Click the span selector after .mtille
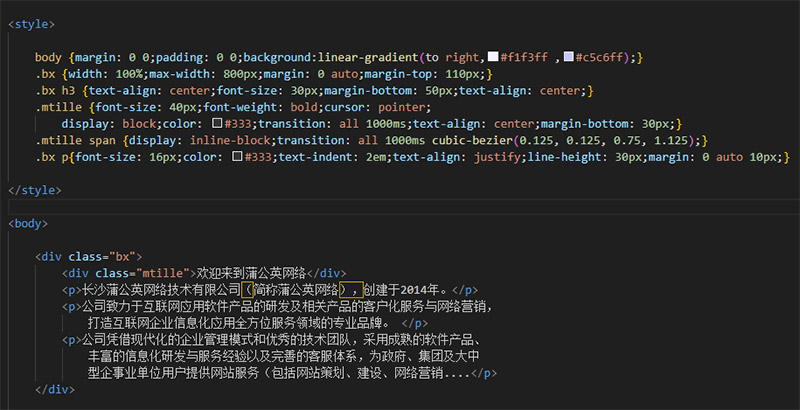Screen dimensions: 800x410 pyautogui.click(x=102, y=140)
